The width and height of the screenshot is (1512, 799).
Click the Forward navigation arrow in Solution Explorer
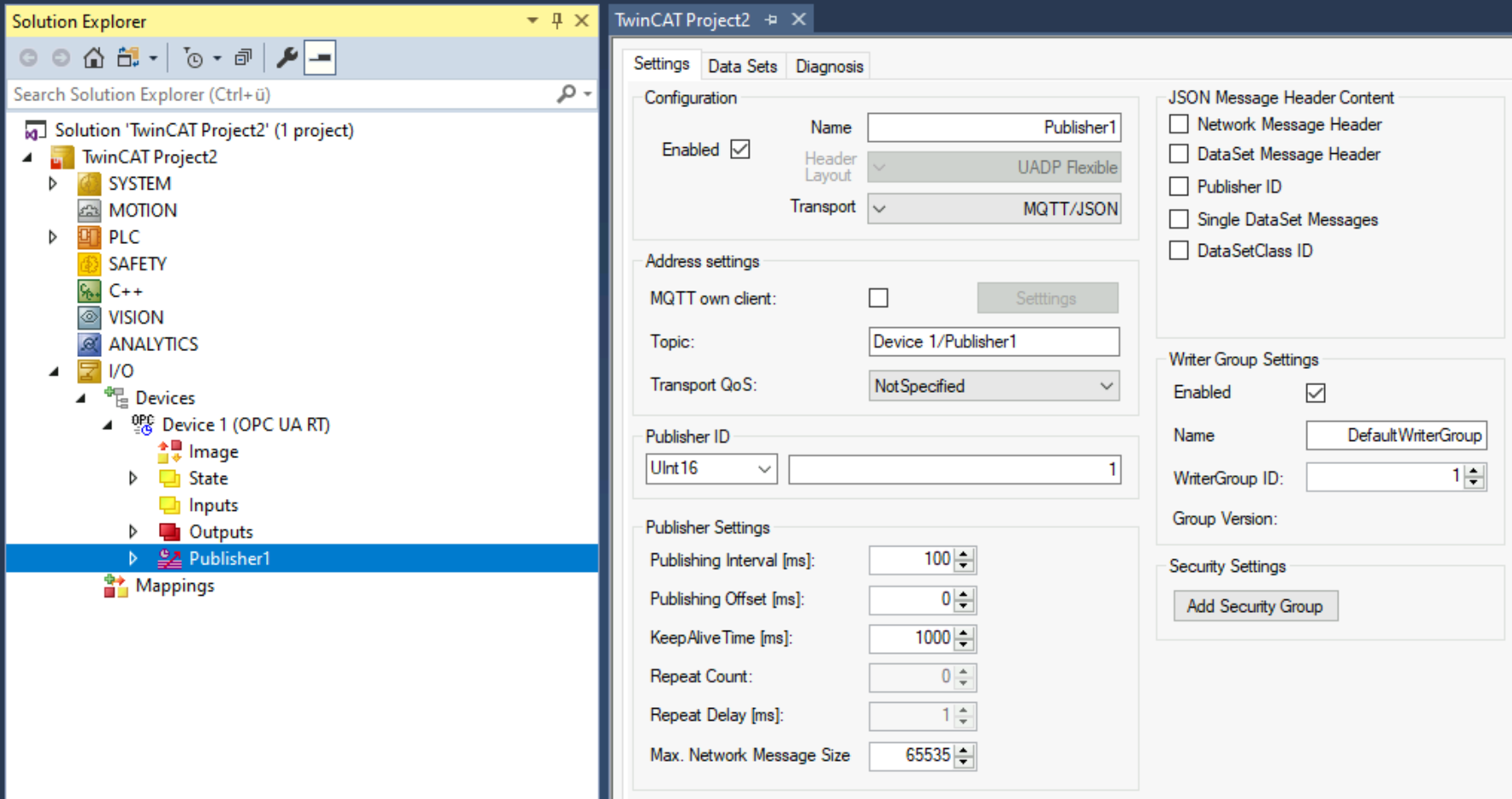(x=60, y=58)
